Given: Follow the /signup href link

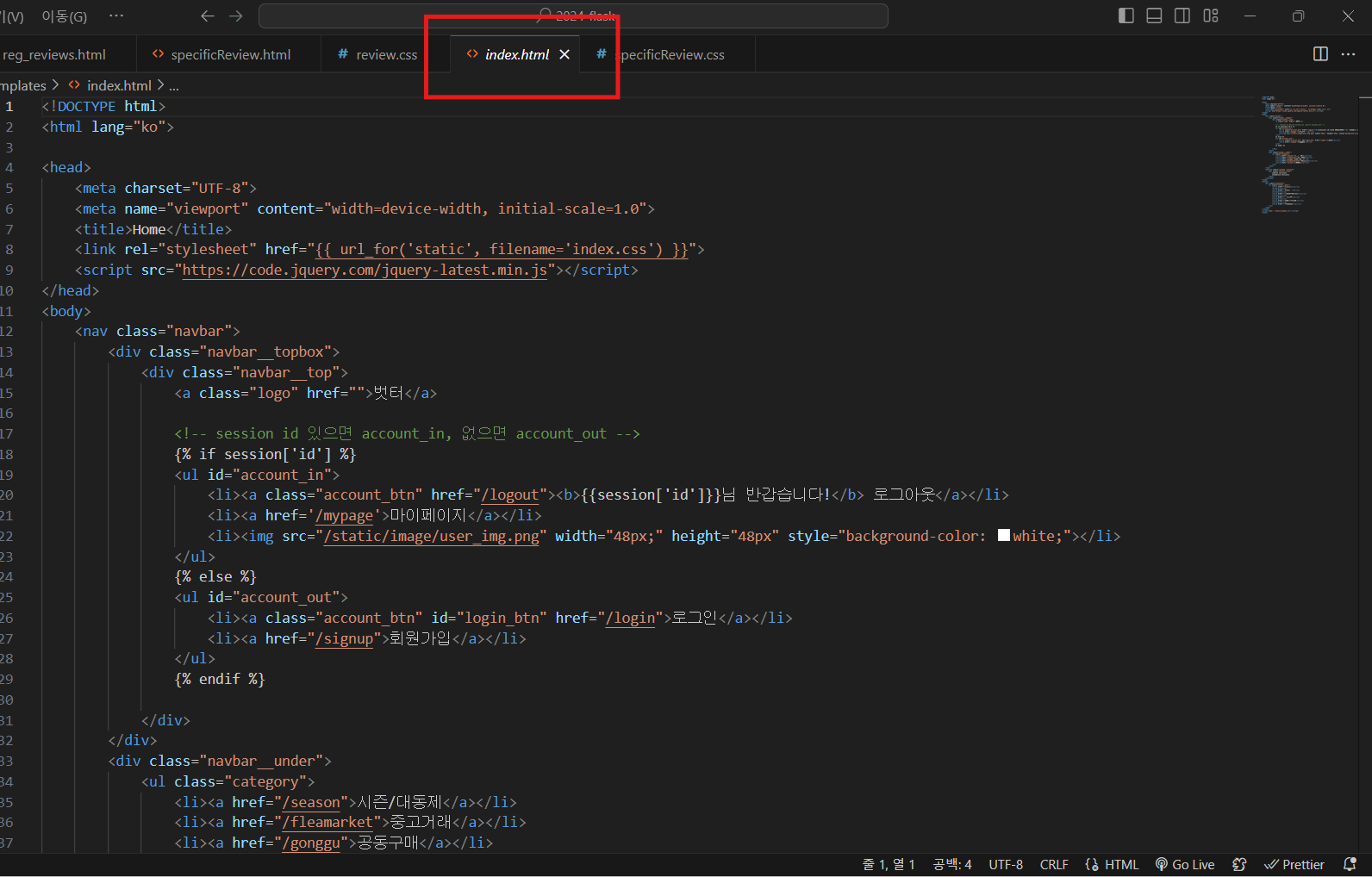Looking at the screenshot, I should point(345,638).
